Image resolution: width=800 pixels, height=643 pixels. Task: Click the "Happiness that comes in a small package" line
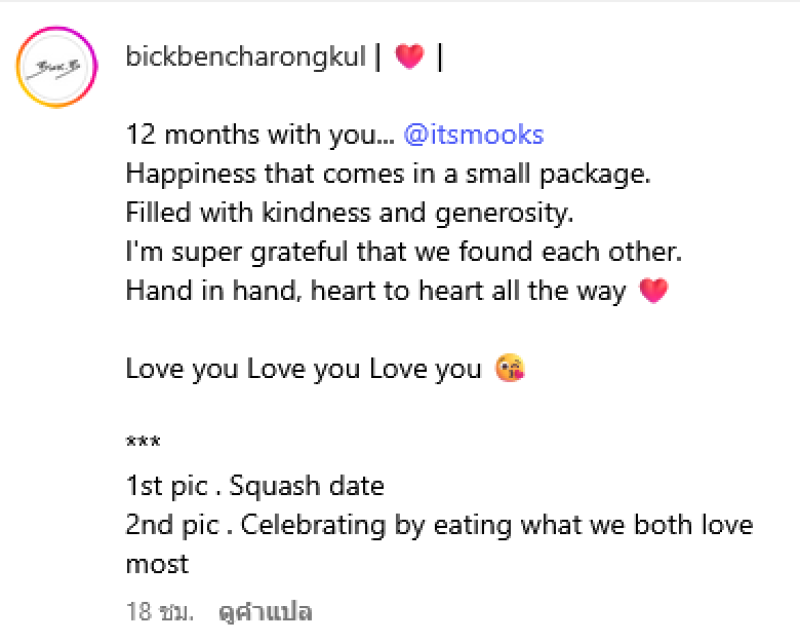(x=388, y=174)
